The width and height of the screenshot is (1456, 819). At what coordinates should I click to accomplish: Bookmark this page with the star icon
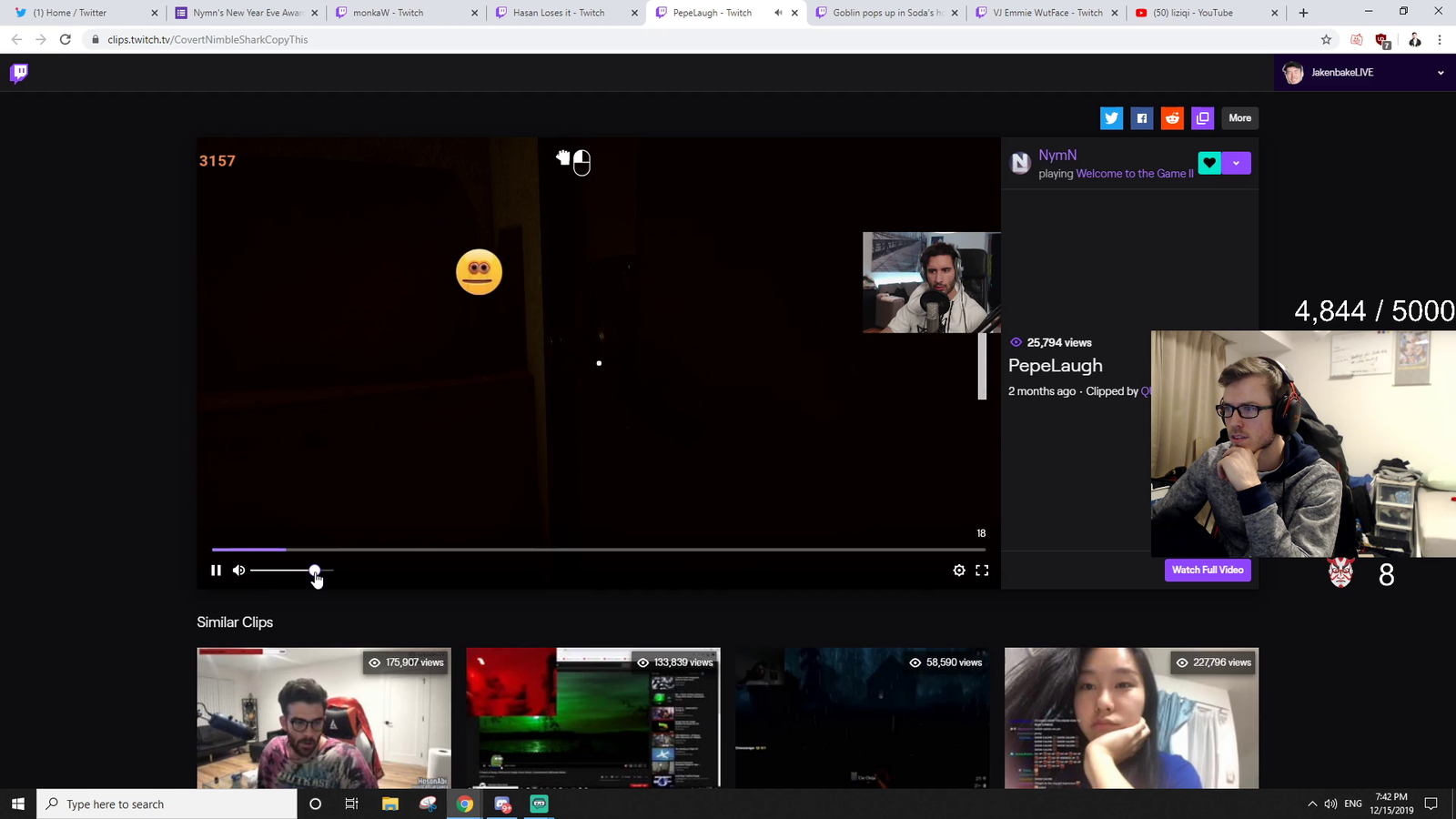(x=1326, y=39)
